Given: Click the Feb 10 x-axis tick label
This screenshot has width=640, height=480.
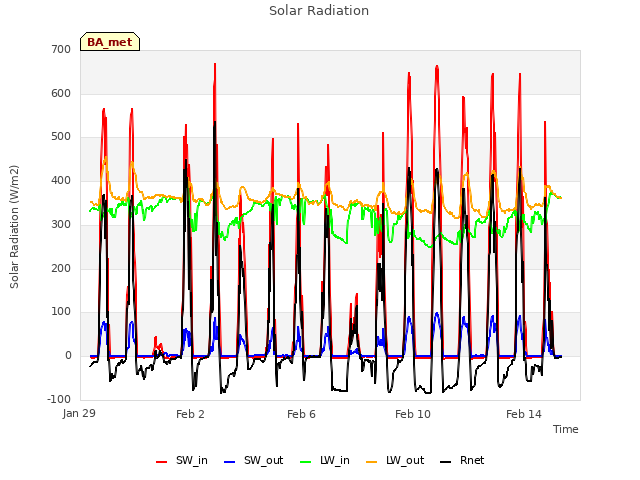Looking at the screenshot, I should tap(413, 414).
